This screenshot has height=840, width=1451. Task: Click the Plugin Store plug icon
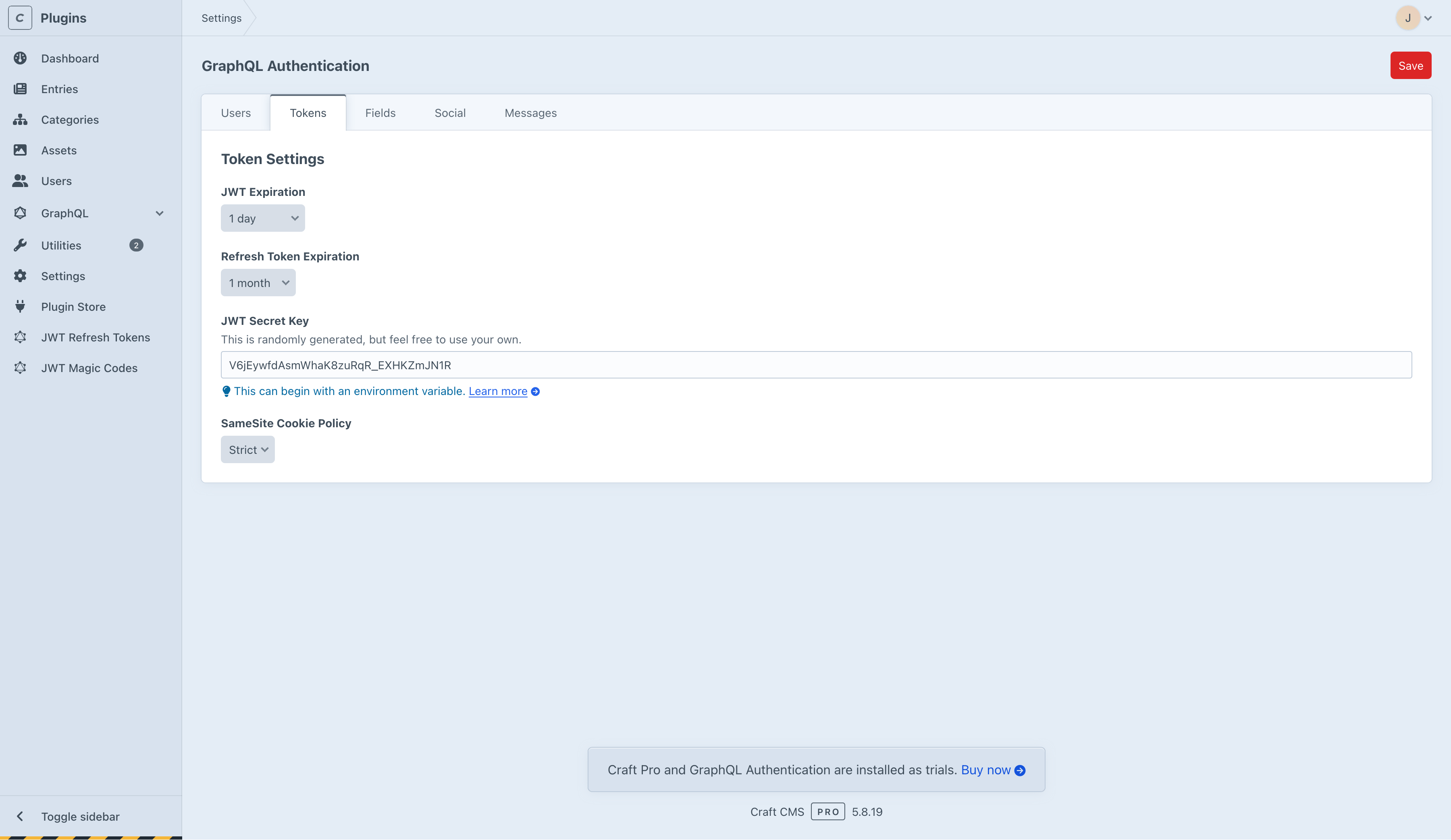click(20, 306)
